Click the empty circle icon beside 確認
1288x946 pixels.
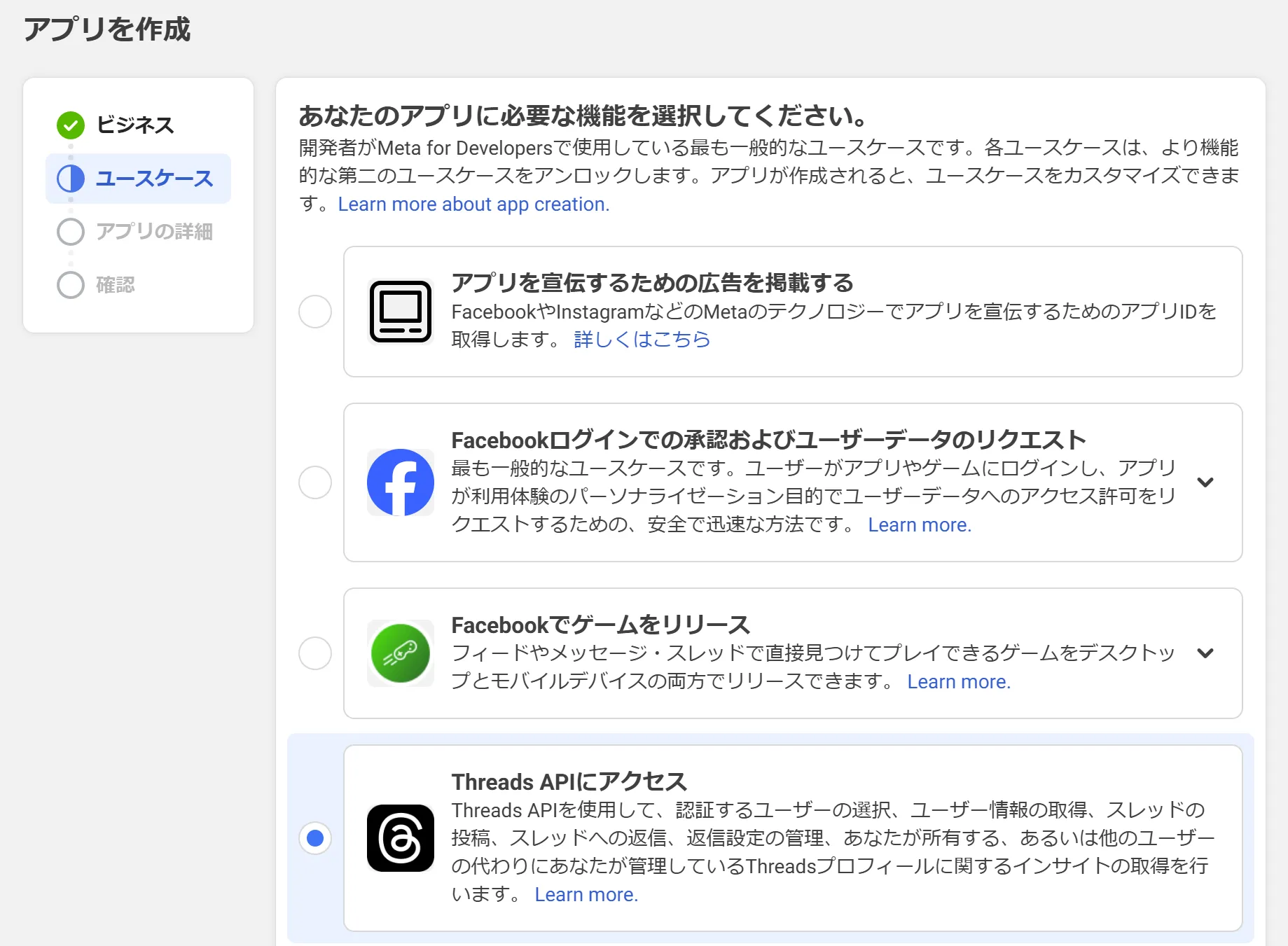(71, 285)
